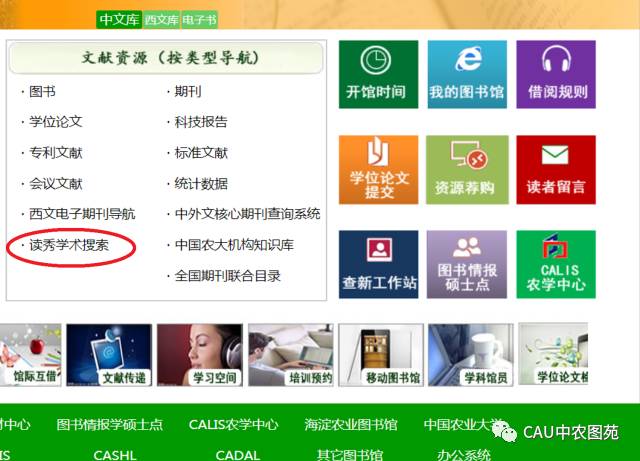Click the 文献传递 thumbnail
640x461 pixels.
pos(109,355)
